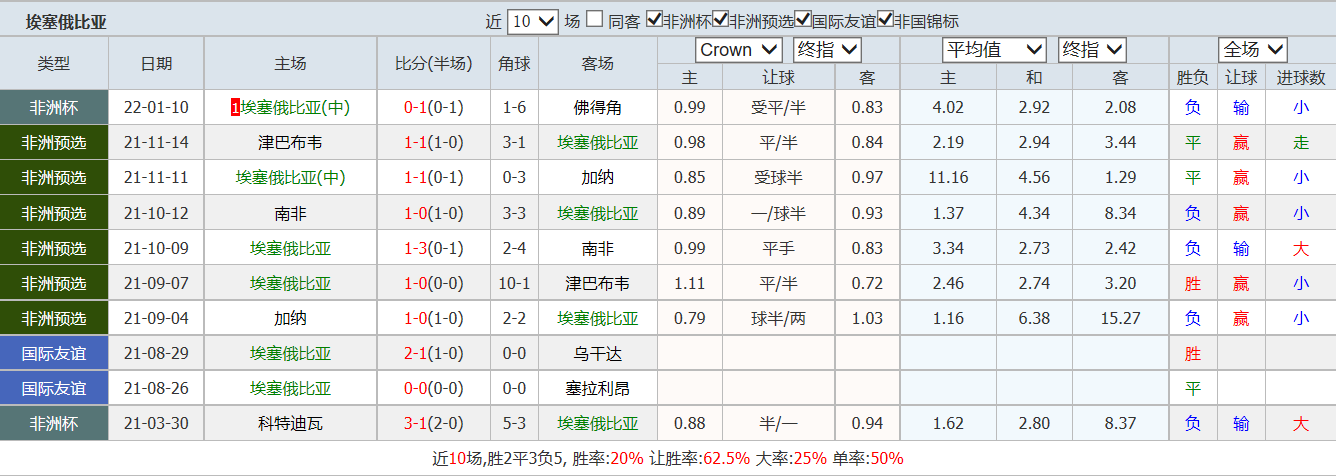Click the 进球数 column header

[1300, 78]
